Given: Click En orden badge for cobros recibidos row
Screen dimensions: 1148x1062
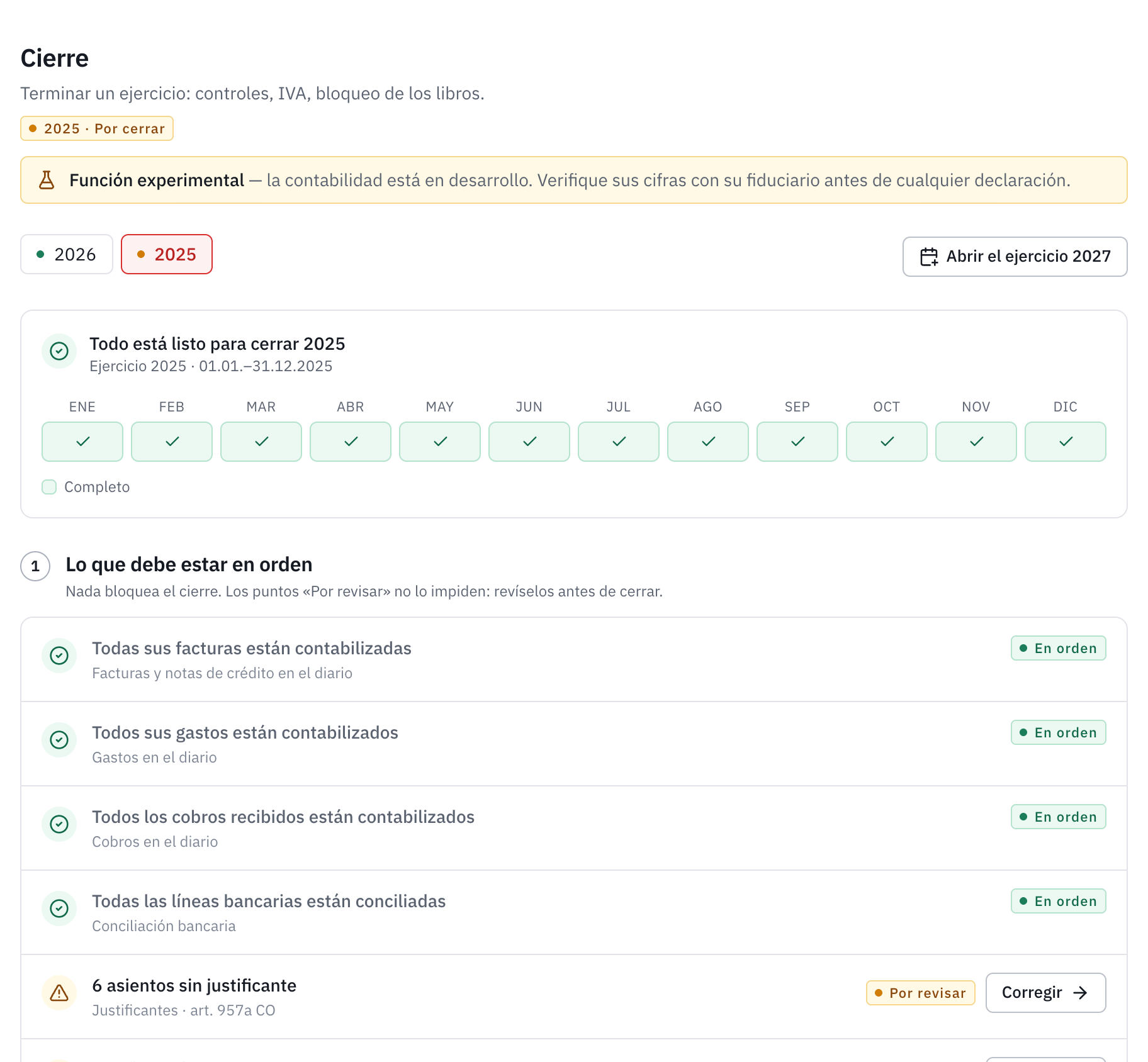Looking at the screenshot, I should [1058, 817].
